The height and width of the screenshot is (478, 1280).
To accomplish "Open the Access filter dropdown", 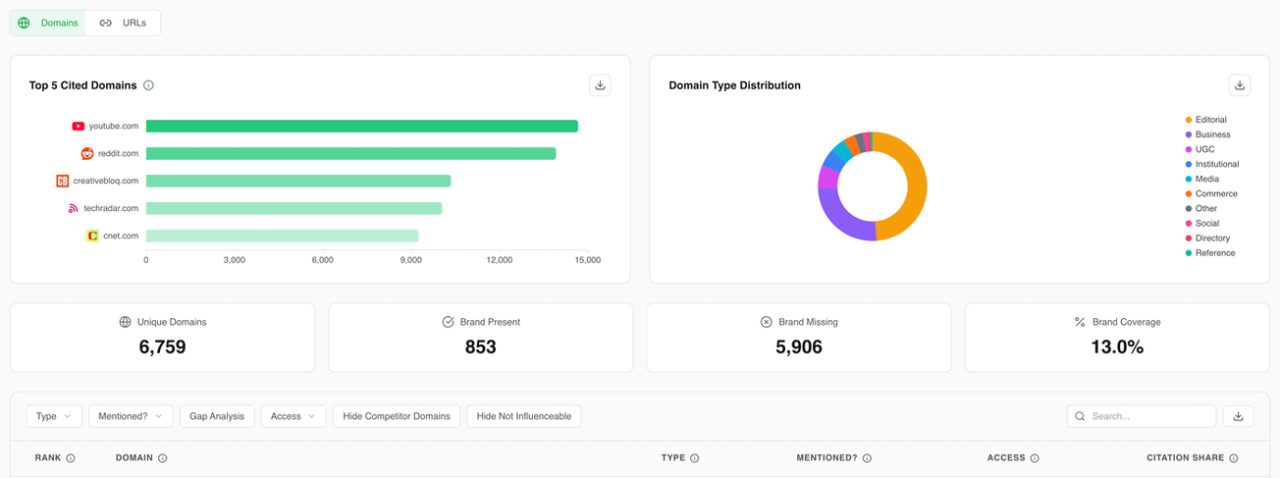I will (294, 416).
